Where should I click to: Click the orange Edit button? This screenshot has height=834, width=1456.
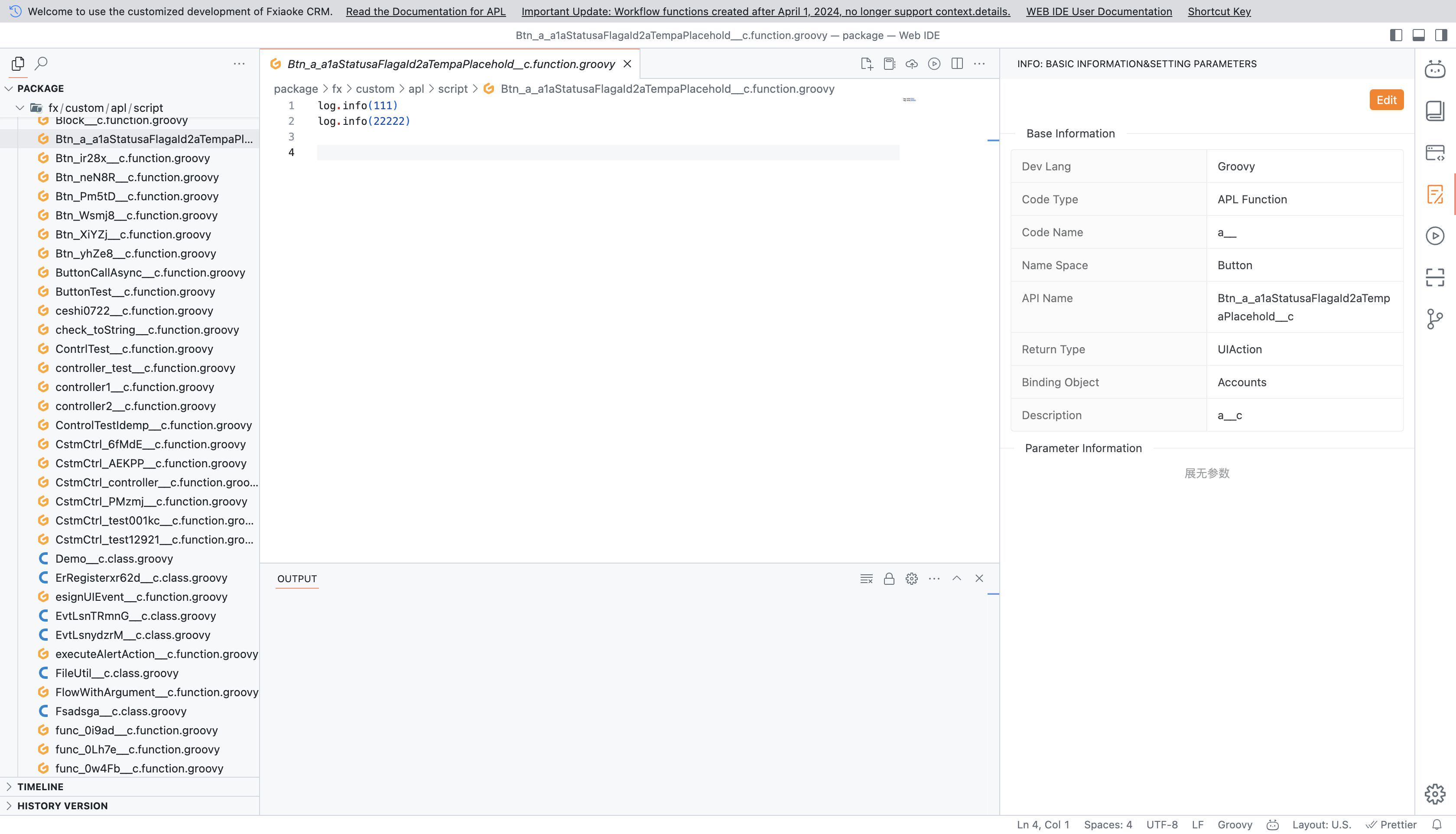coord(1385,100)
